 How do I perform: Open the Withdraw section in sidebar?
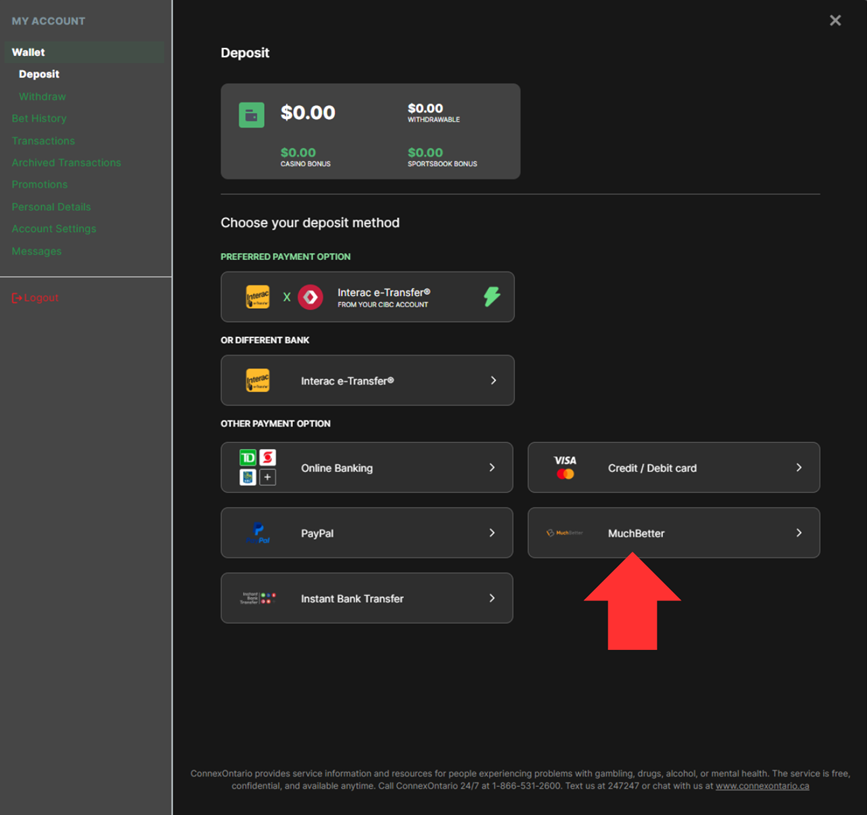42,97
